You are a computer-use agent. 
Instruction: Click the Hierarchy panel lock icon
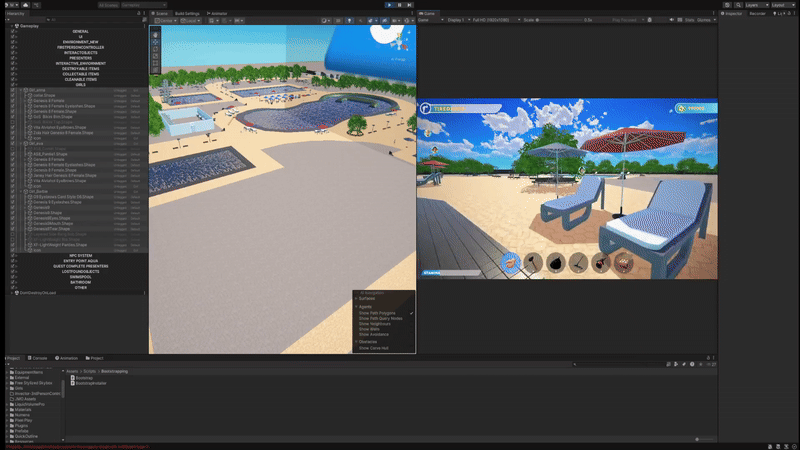pos(138,14)
